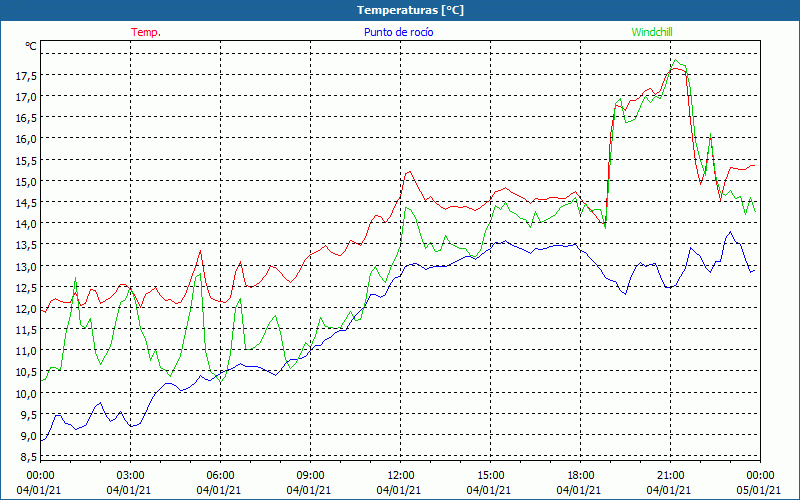Screen dimensions: 800x500
Task: Click the '21:00' time axis label
Action: point(670,476)
